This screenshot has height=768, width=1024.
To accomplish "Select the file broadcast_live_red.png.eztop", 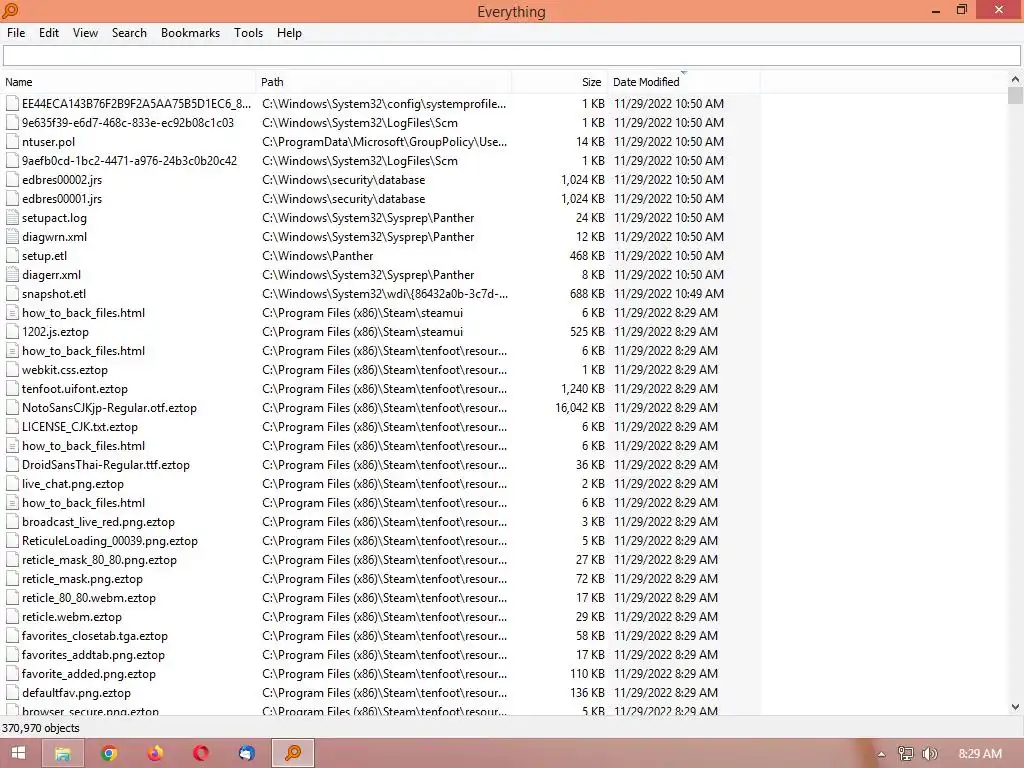I will 98,522.
